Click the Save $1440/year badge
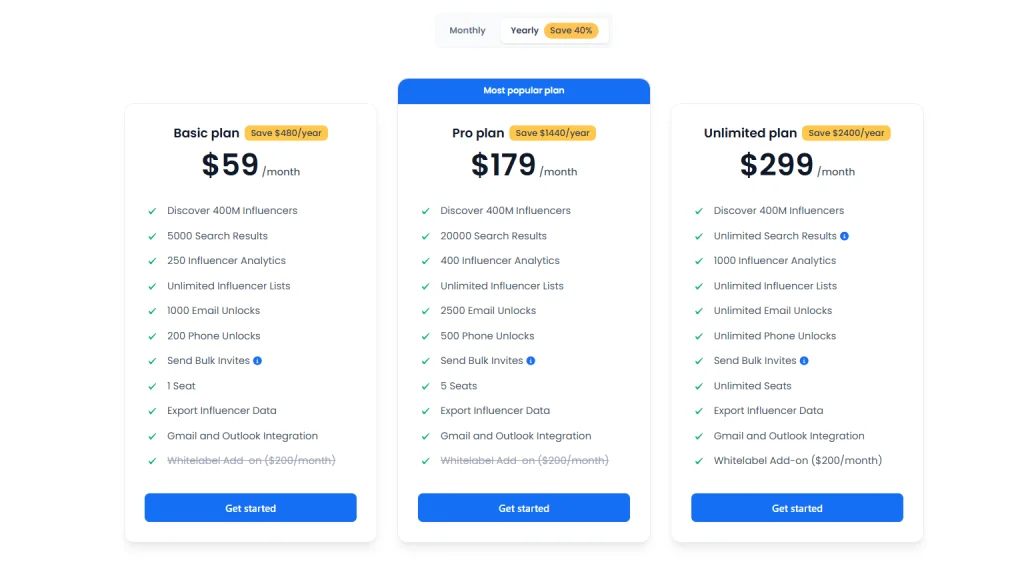Image resolution: width=1024 pixels, height=572 pixels. click(x=552, y=133)
